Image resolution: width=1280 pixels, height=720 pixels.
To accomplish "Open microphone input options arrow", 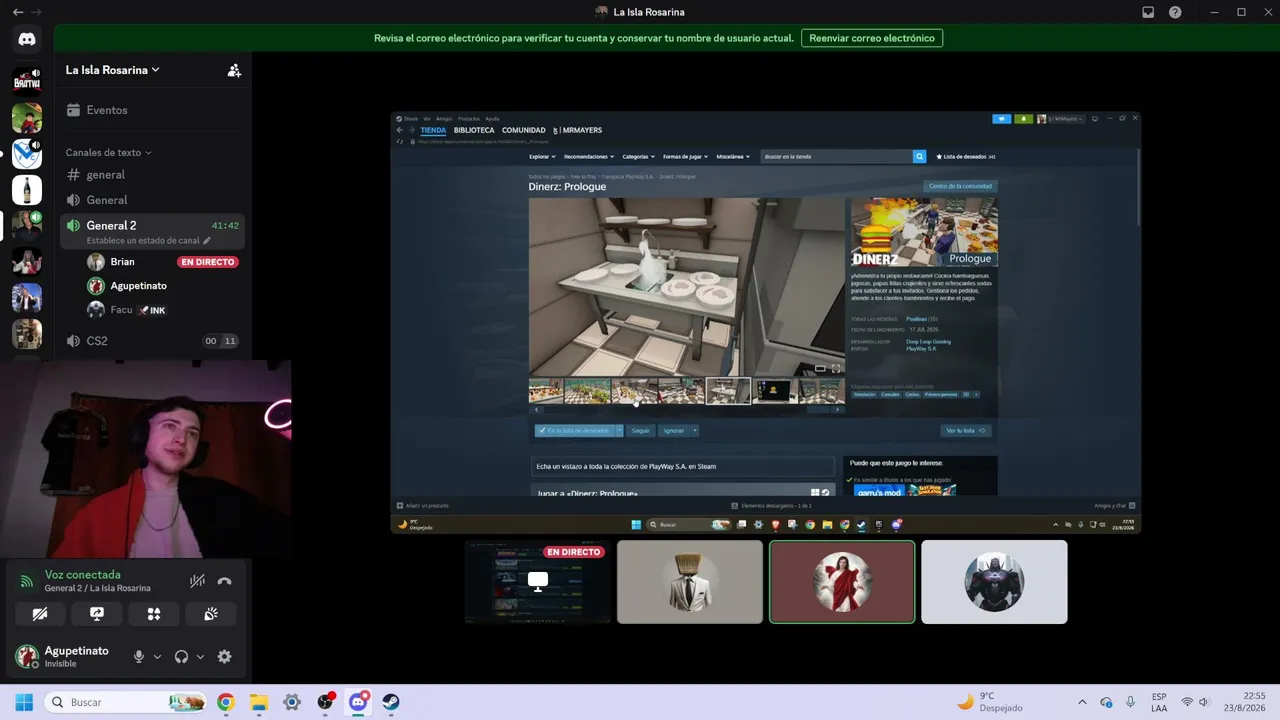I will pos(157,657).
